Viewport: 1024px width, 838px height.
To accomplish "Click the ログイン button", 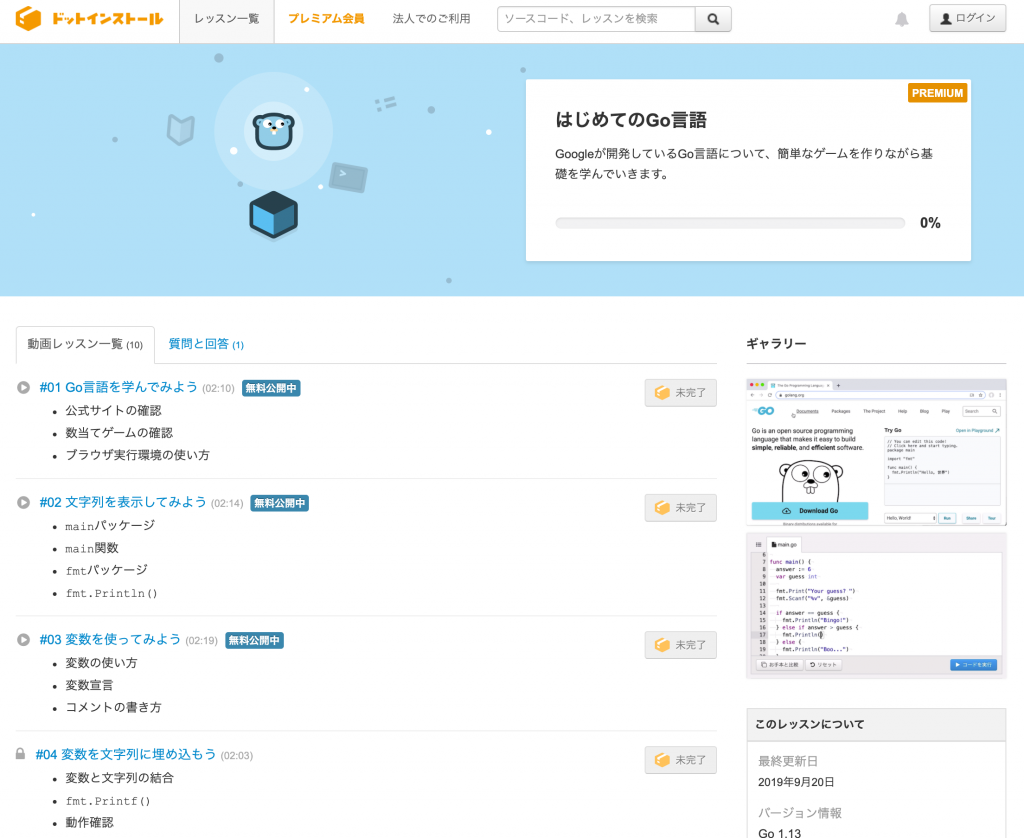I will pos(967,18).
